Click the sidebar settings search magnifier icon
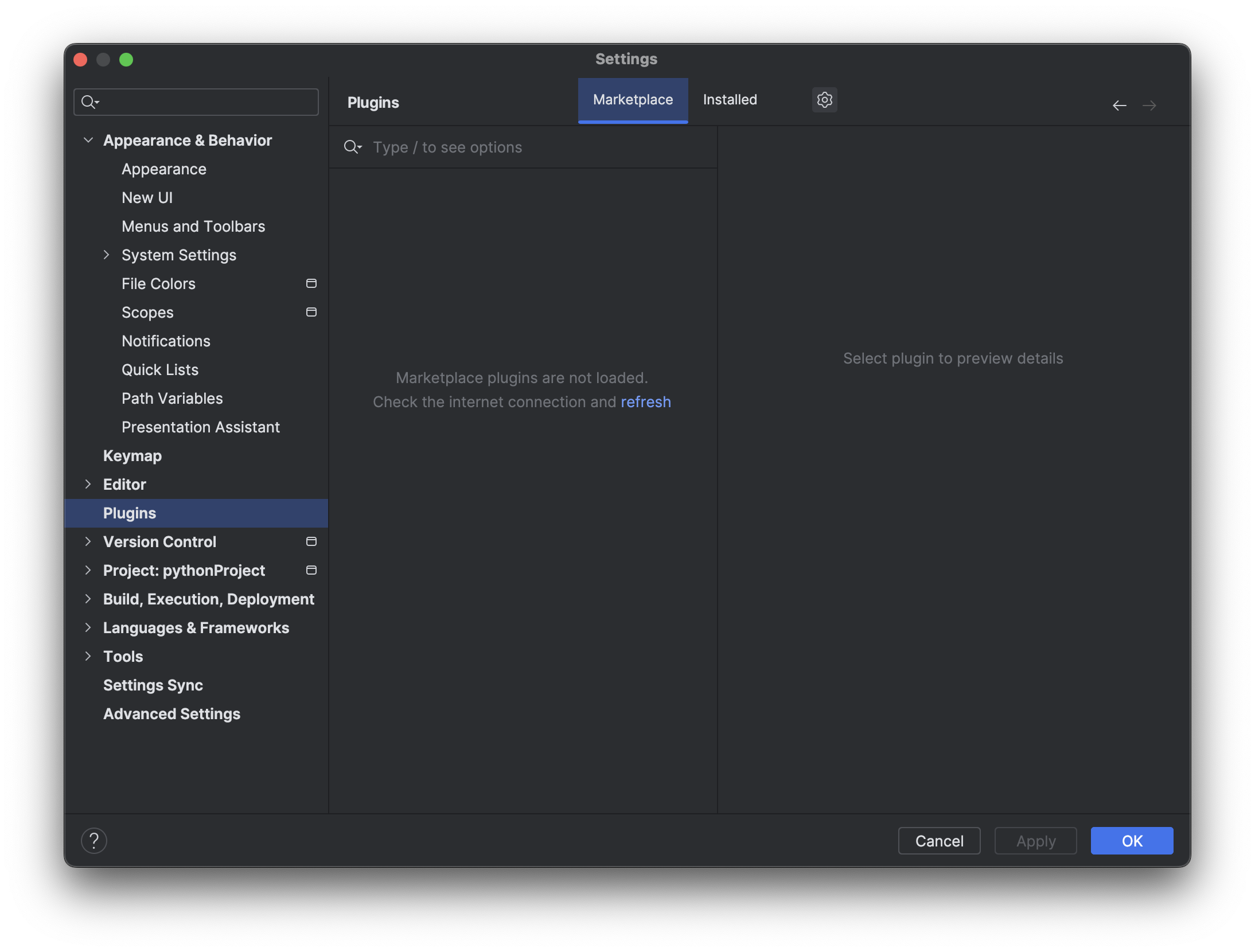The height and width of the screenshot is (952, 1255). pos(89,102)
